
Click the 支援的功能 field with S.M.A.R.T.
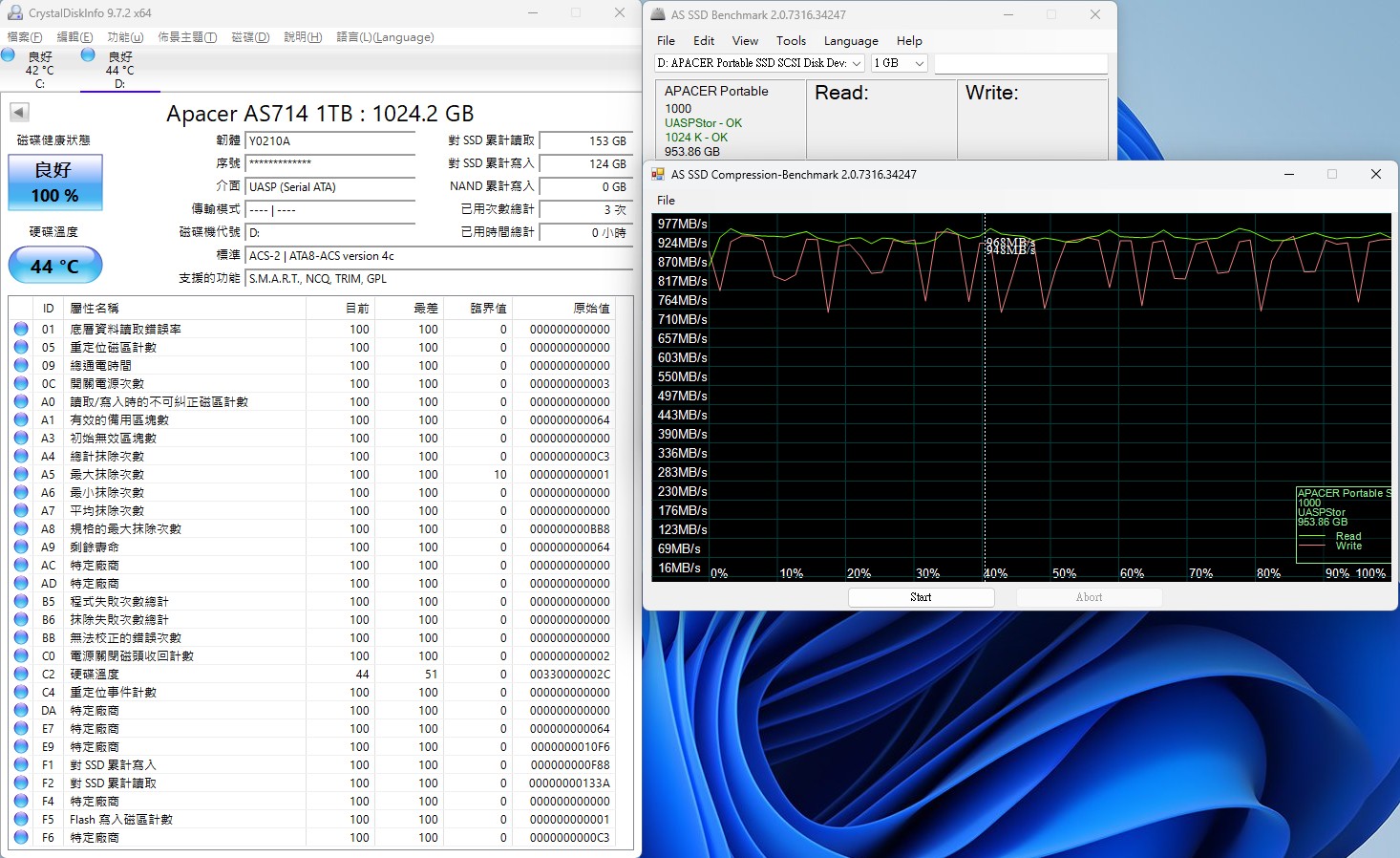click(x=439, y=279)
